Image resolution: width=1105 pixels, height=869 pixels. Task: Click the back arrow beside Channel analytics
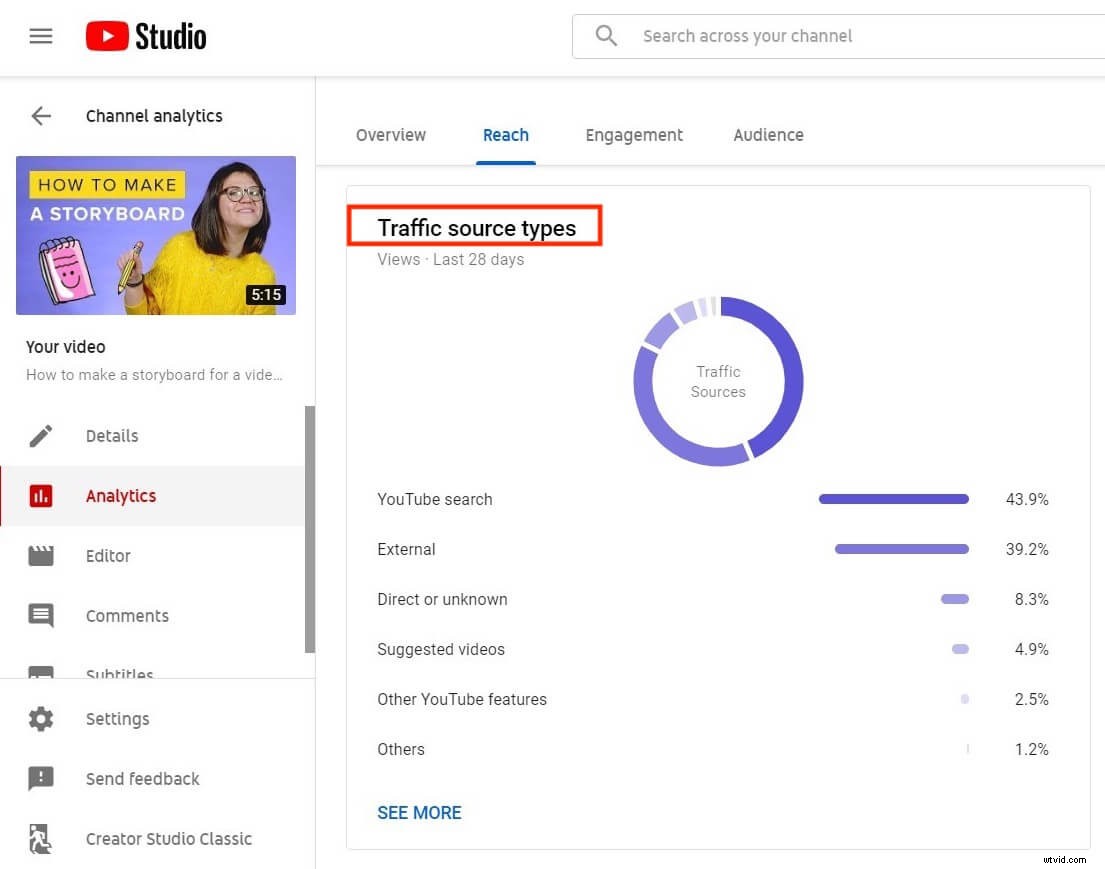tap(40, 115)
